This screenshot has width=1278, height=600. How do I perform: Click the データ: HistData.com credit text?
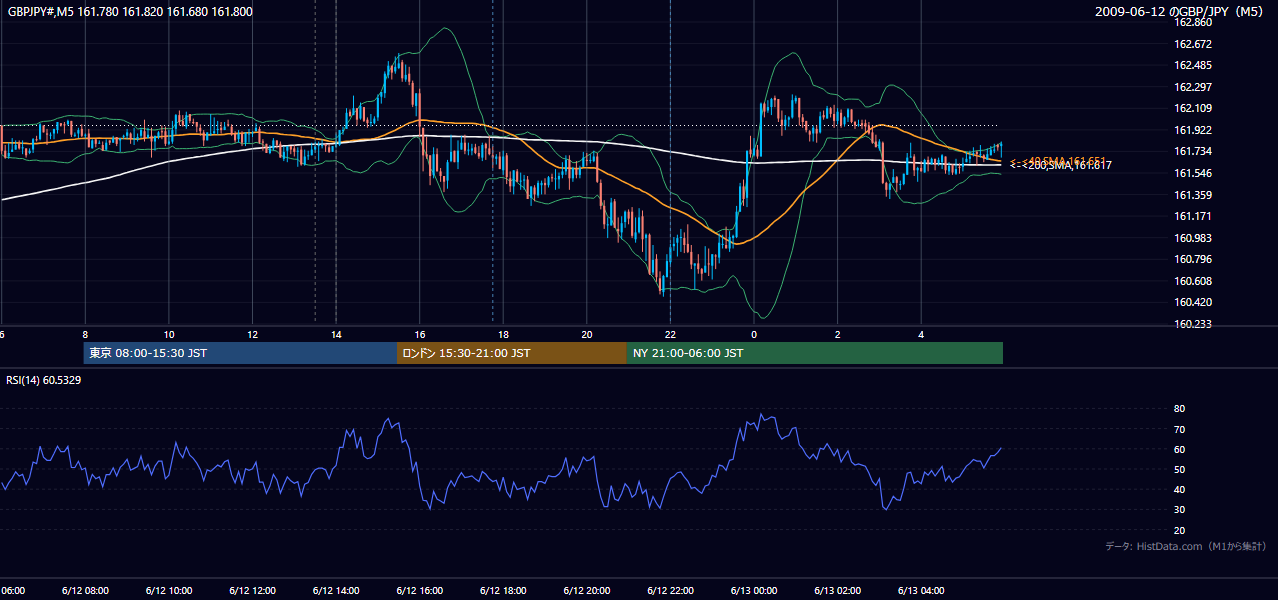coord(1186,547)
